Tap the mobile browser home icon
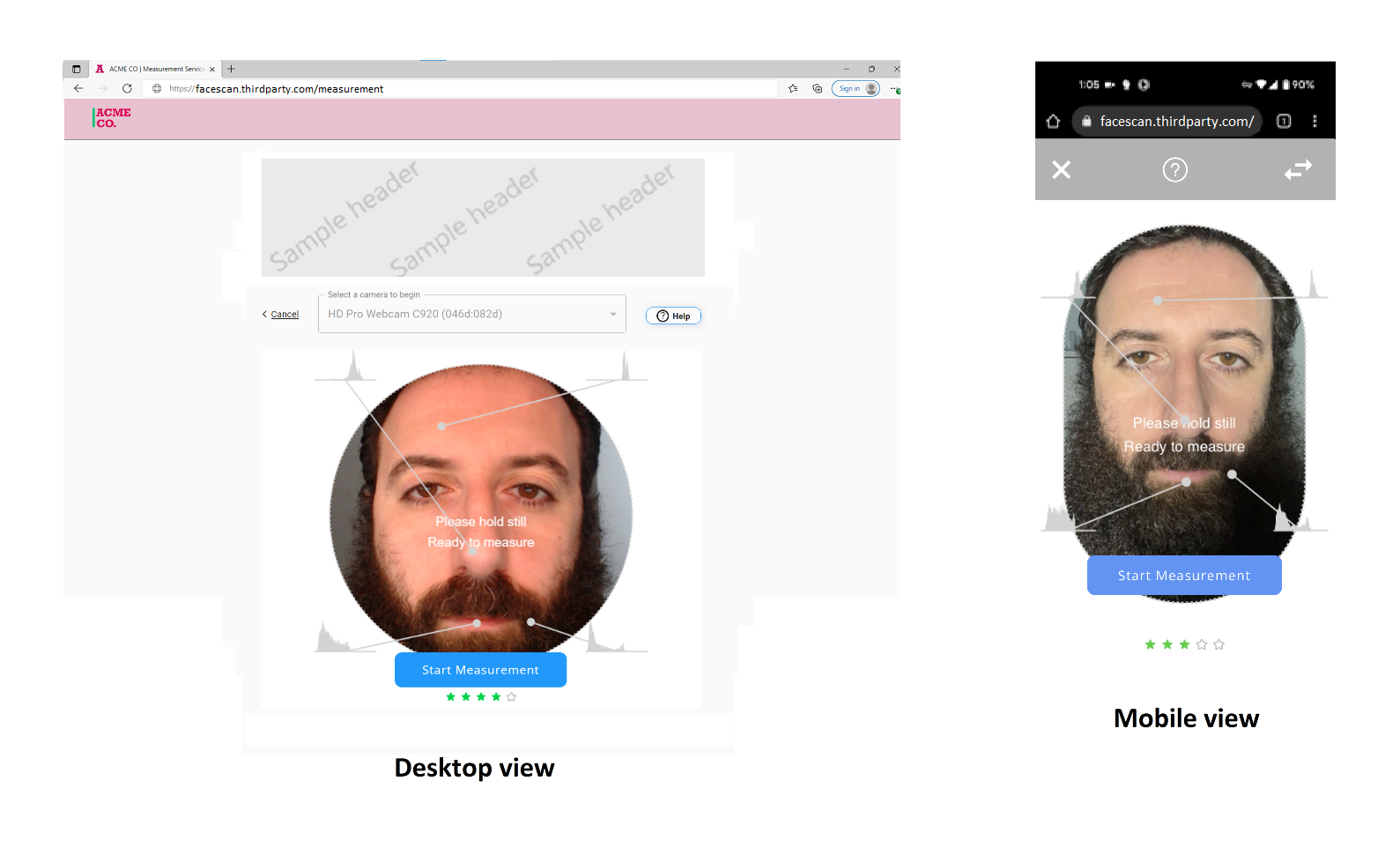This screenshot has width=1400, height=848. (x=1053, y=122)
